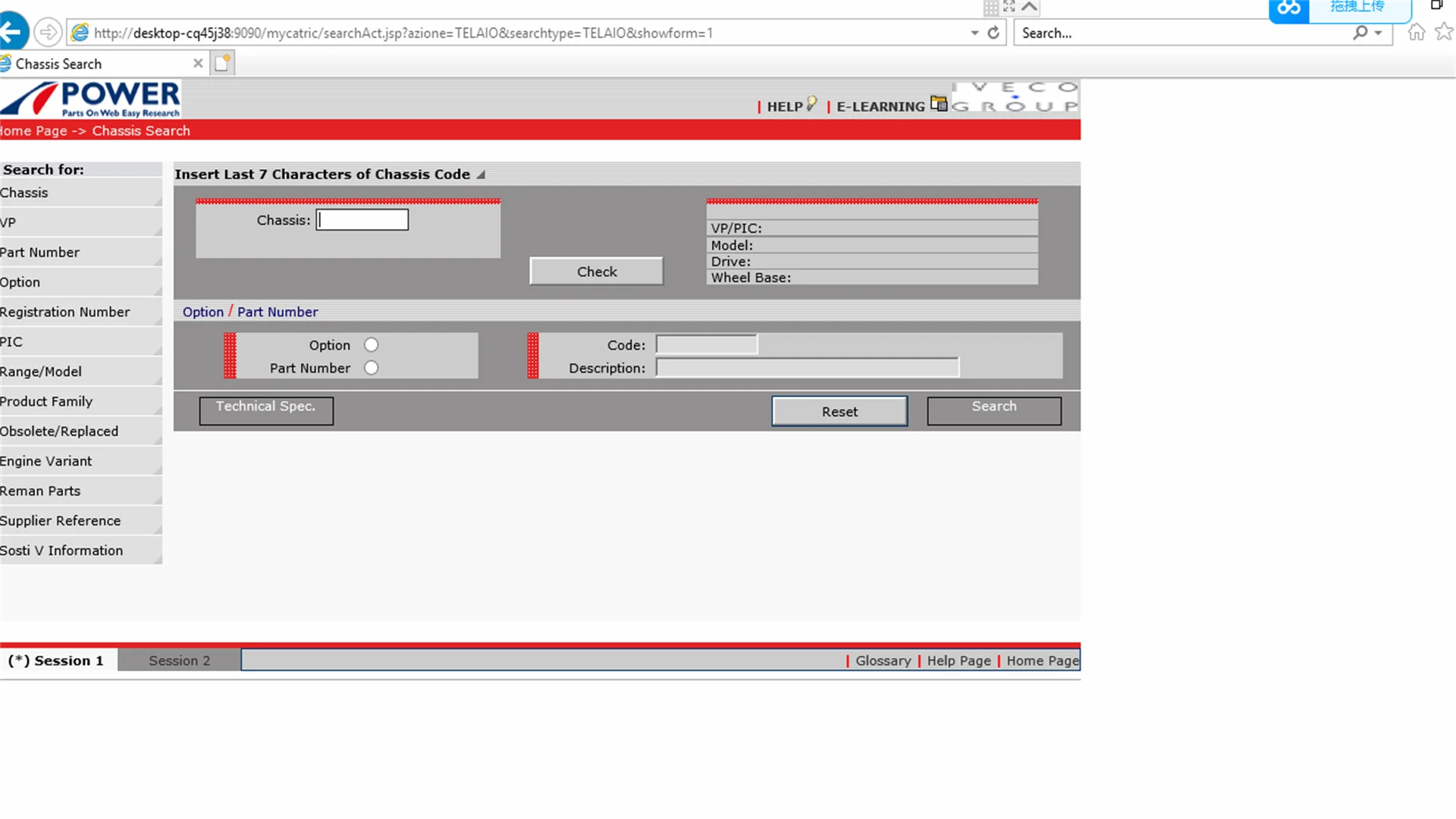Select the Option radio button

click(371, 345)
